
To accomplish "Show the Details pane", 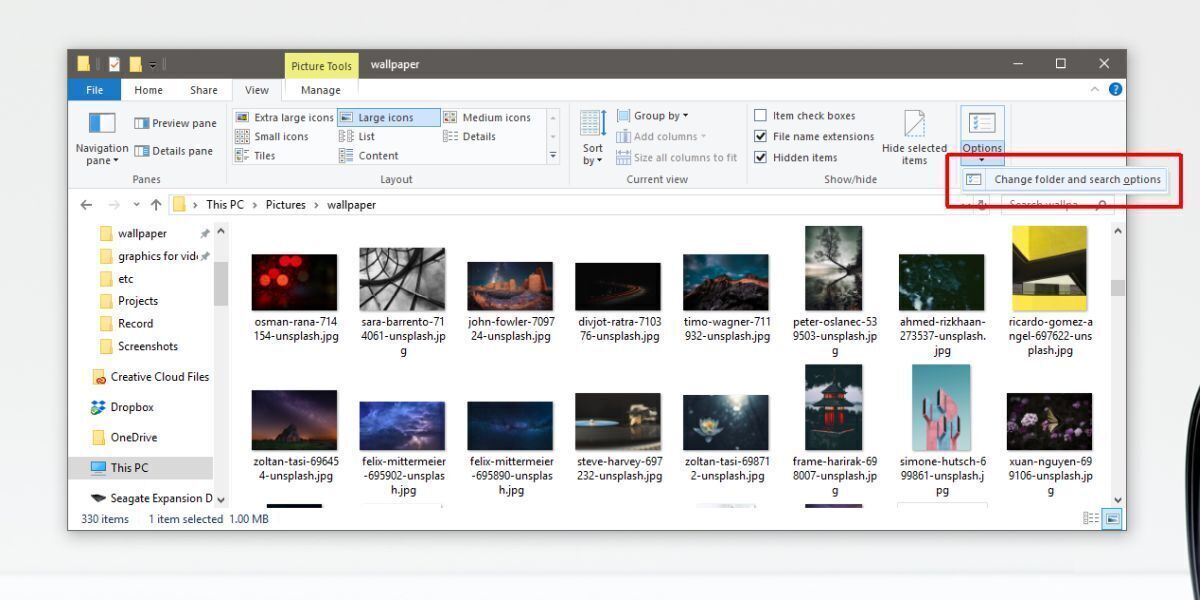I will click(175, 150).
